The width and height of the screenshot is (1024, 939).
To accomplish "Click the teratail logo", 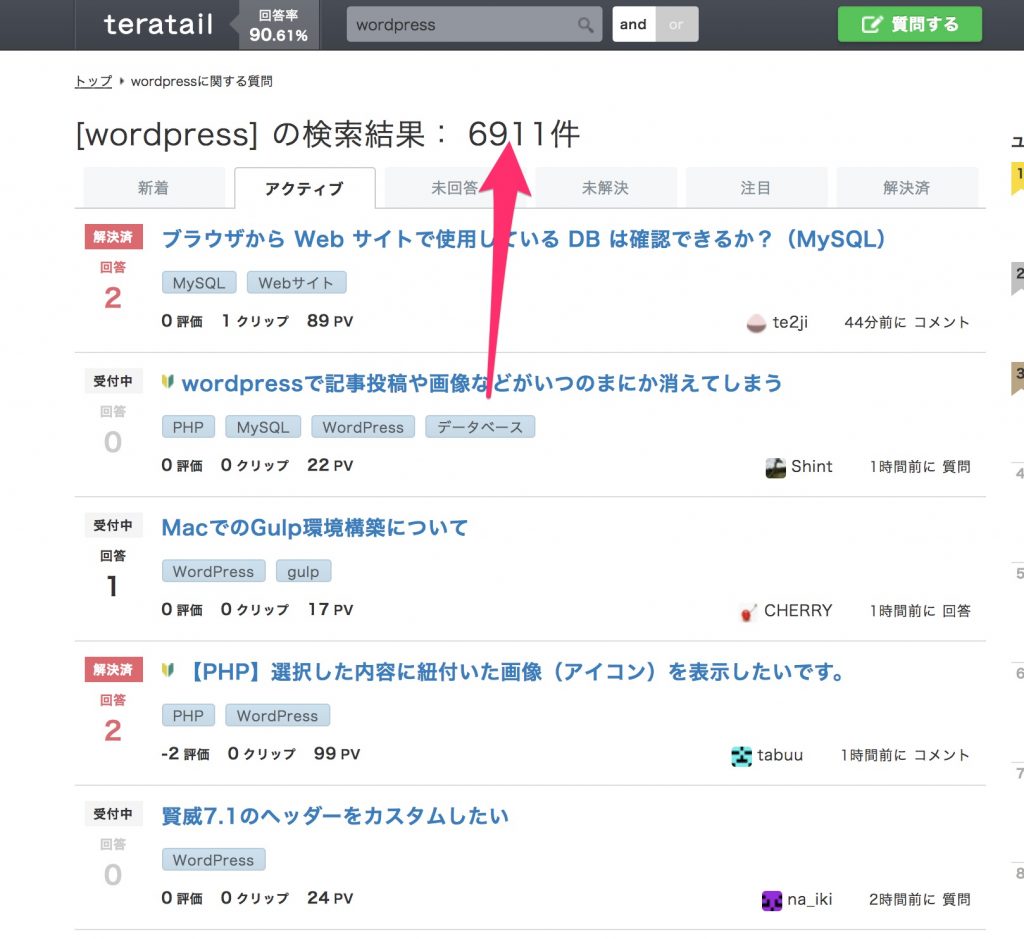I will 158,25.
